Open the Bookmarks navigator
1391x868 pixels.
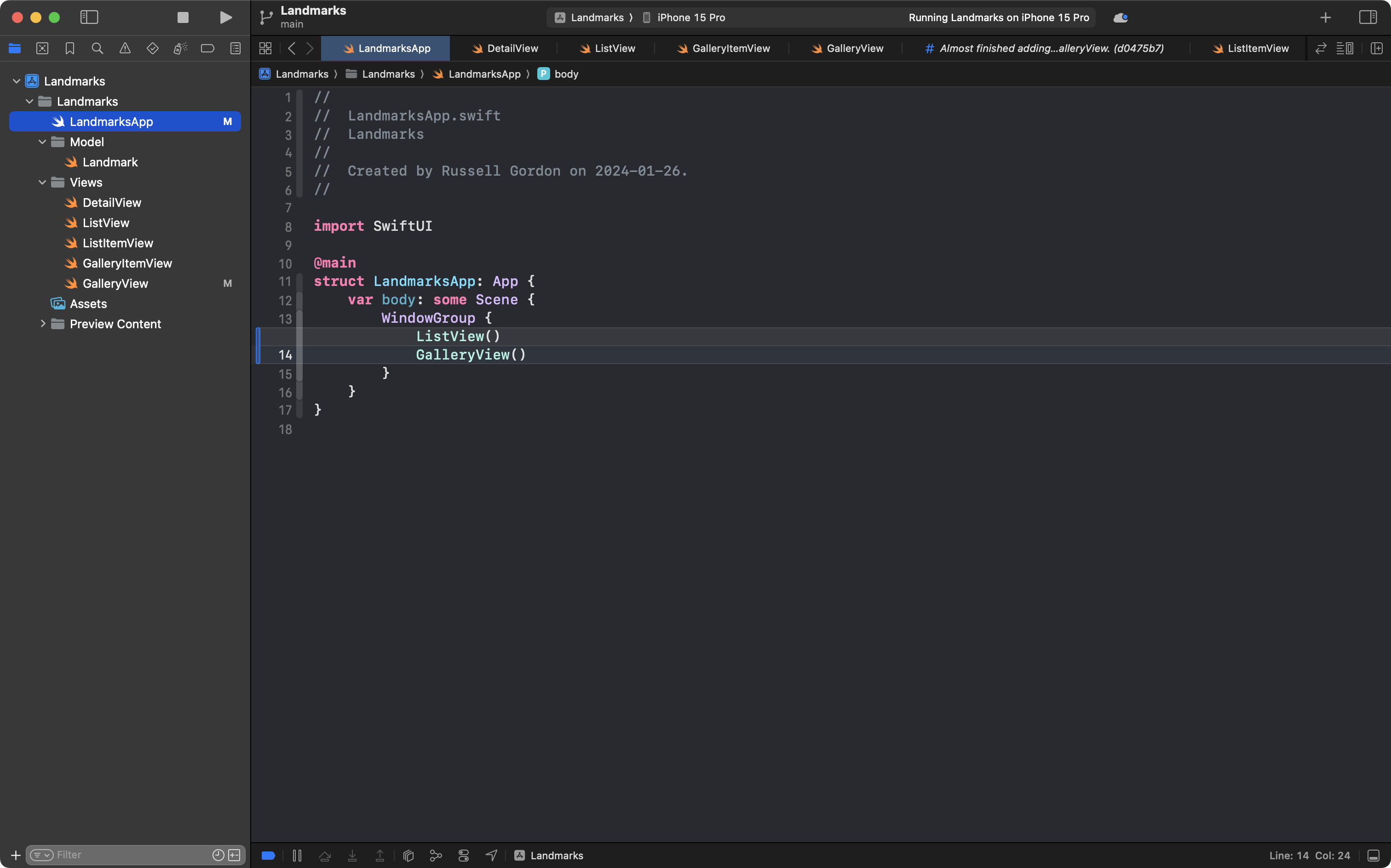[x=69, y=48]
